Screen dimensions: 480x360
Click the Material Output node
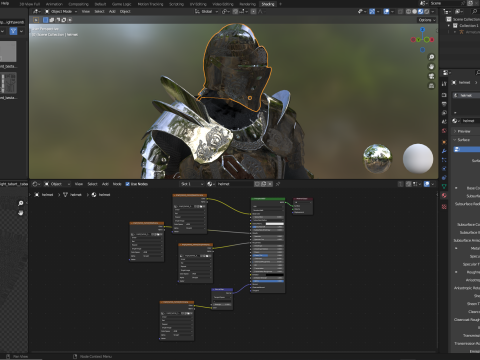coord(303,206)
